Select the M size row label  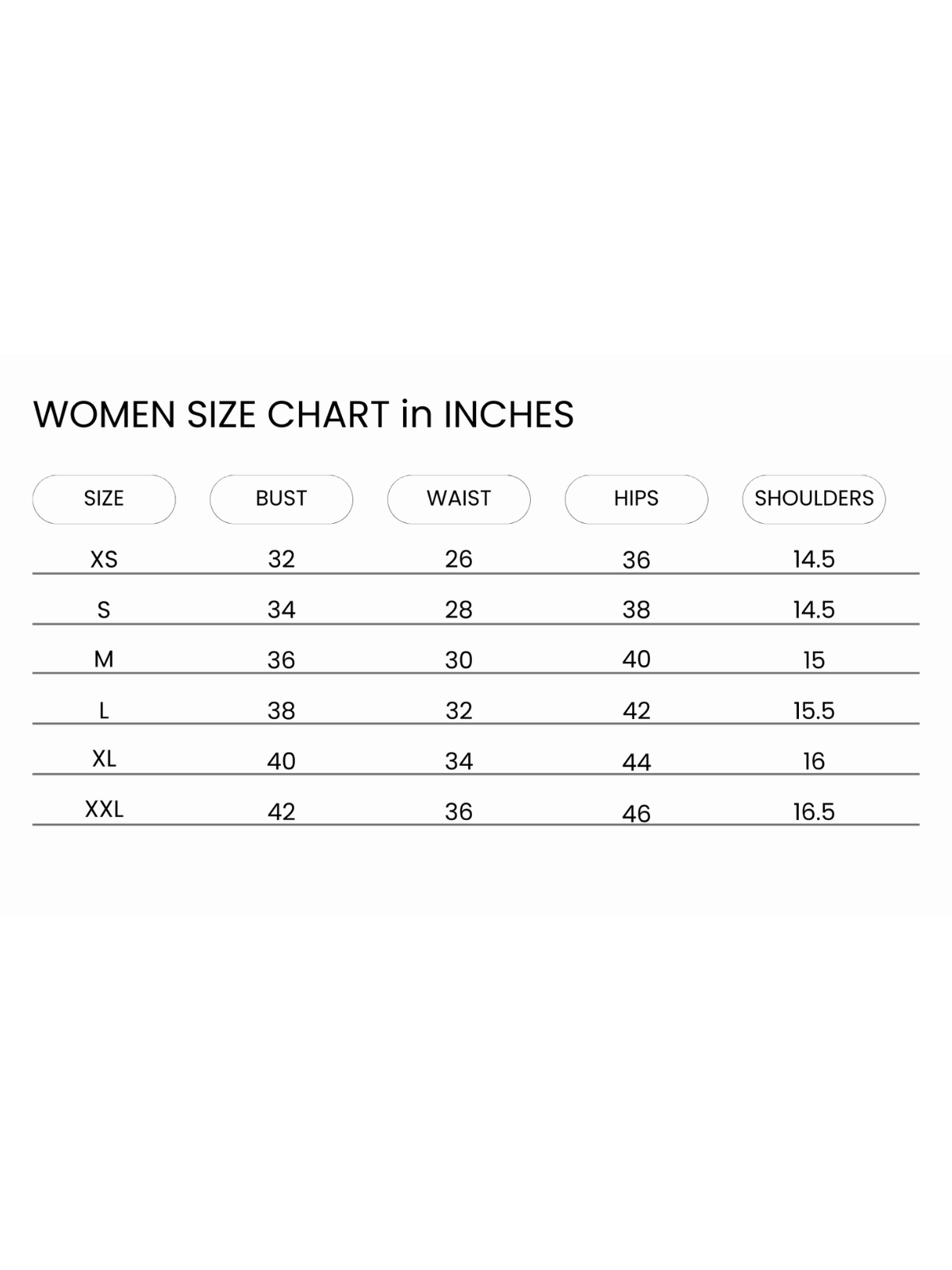point(104,660)
